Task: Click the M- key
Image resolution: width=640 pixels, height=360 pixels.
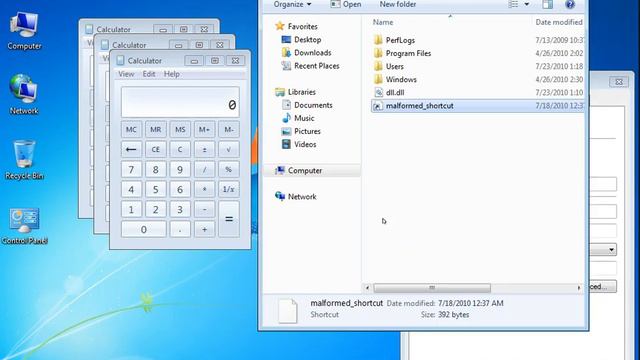Action: click(x=229, y=129)
